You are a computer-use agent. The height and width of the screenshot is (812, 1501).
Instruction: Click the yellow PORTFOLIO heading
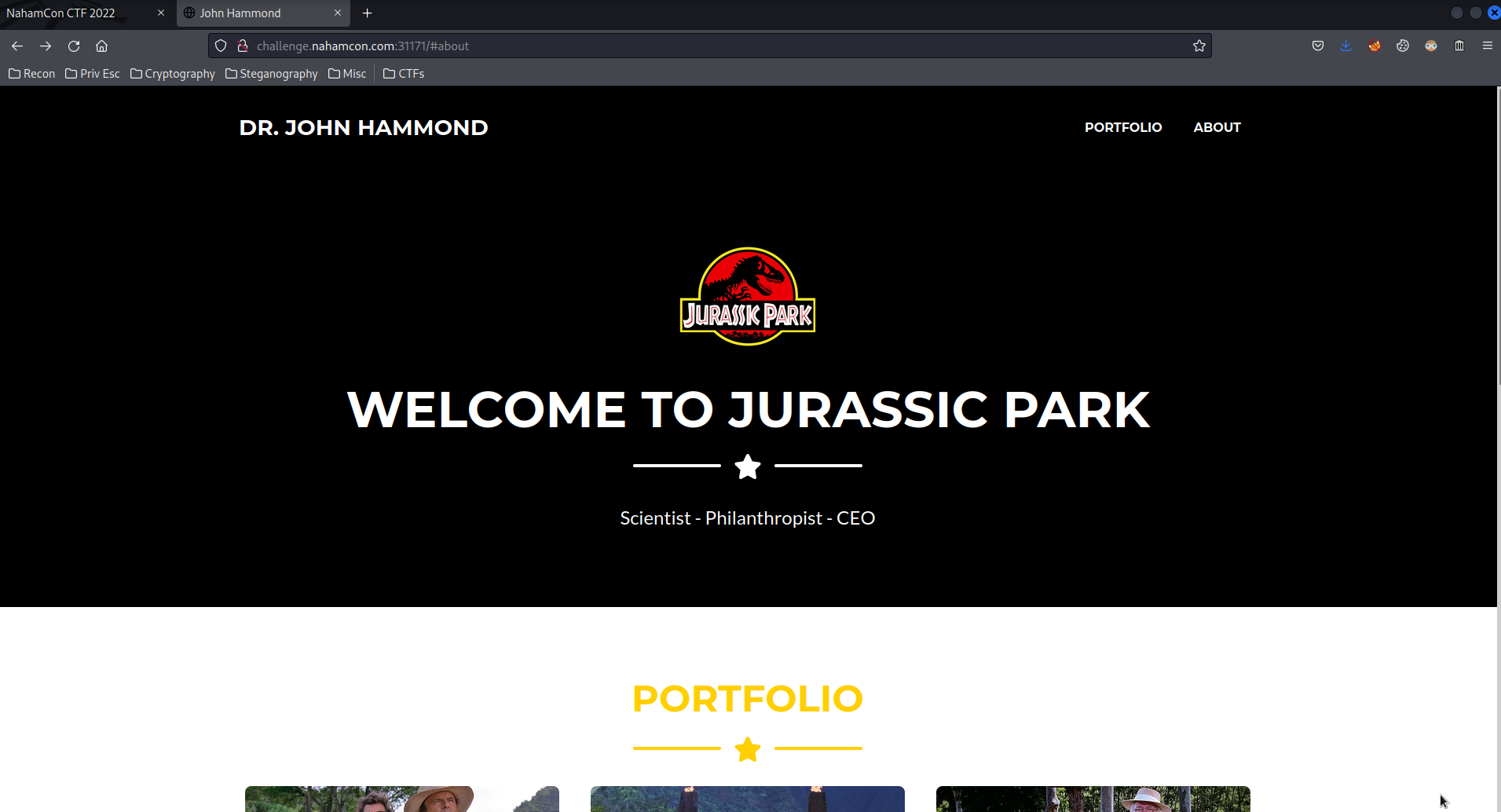pos(748,699)
